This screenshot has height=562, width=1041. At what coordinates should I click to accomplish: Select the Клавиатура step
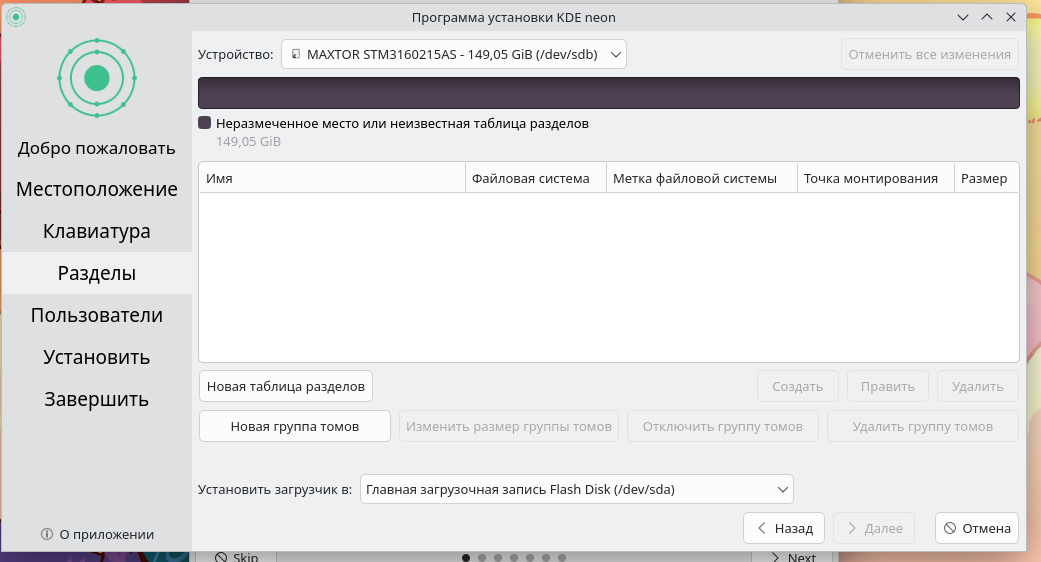pyautogui.click(x=97, y=231)
